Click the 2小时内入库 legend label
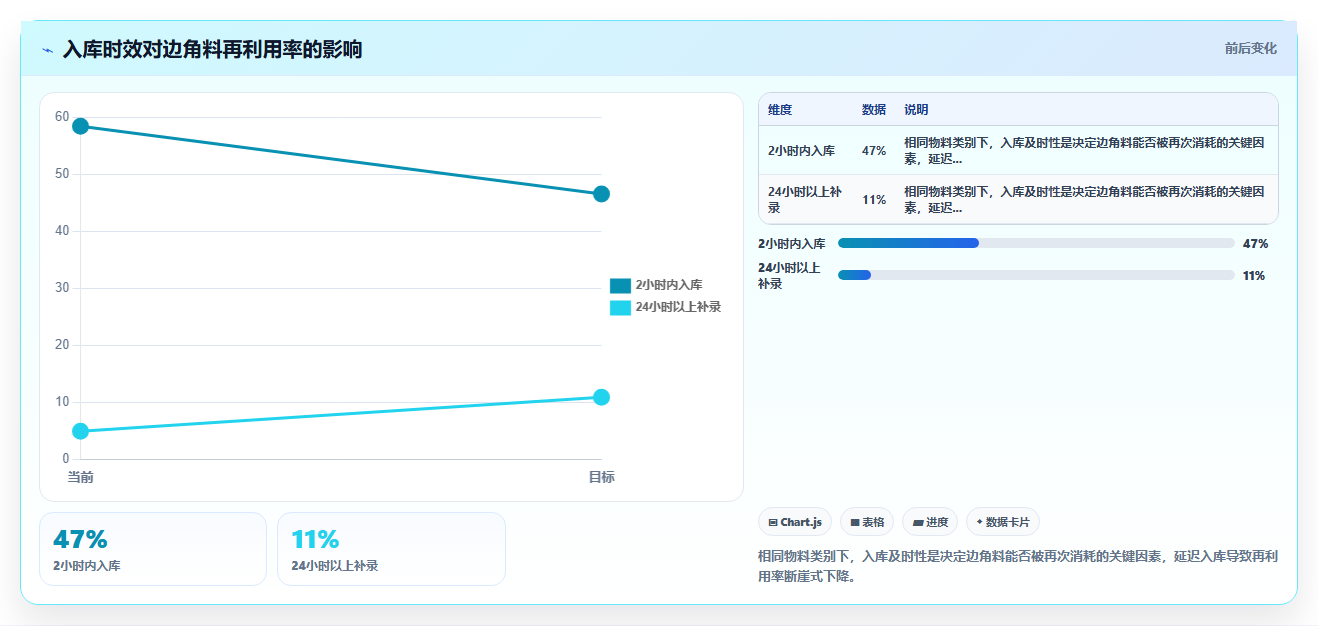 point(669,285)
